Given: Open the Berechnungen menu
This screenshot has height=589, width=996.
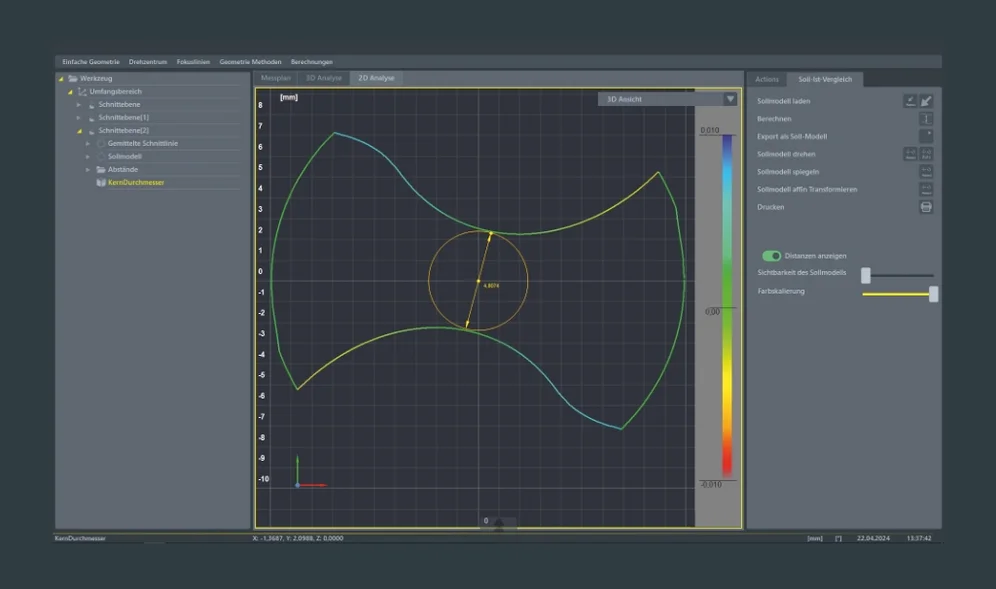Looking at the screenshot, I should 312,62.
